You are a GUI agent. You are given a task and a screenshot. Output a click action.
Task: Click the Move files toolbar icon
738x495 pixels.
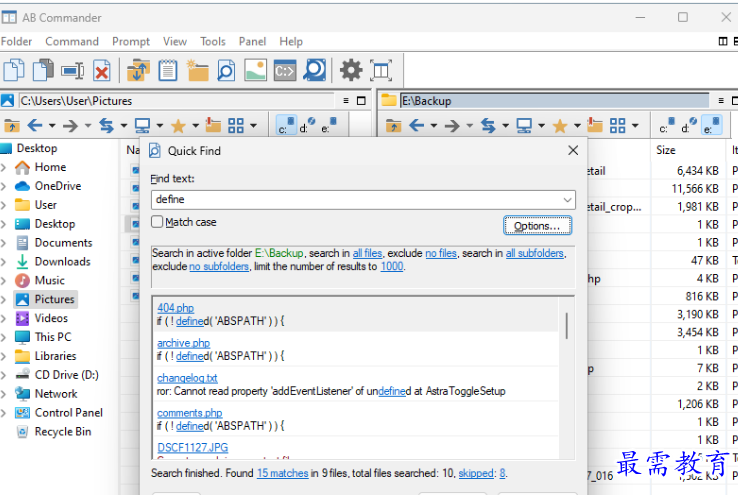click(43, 71)
